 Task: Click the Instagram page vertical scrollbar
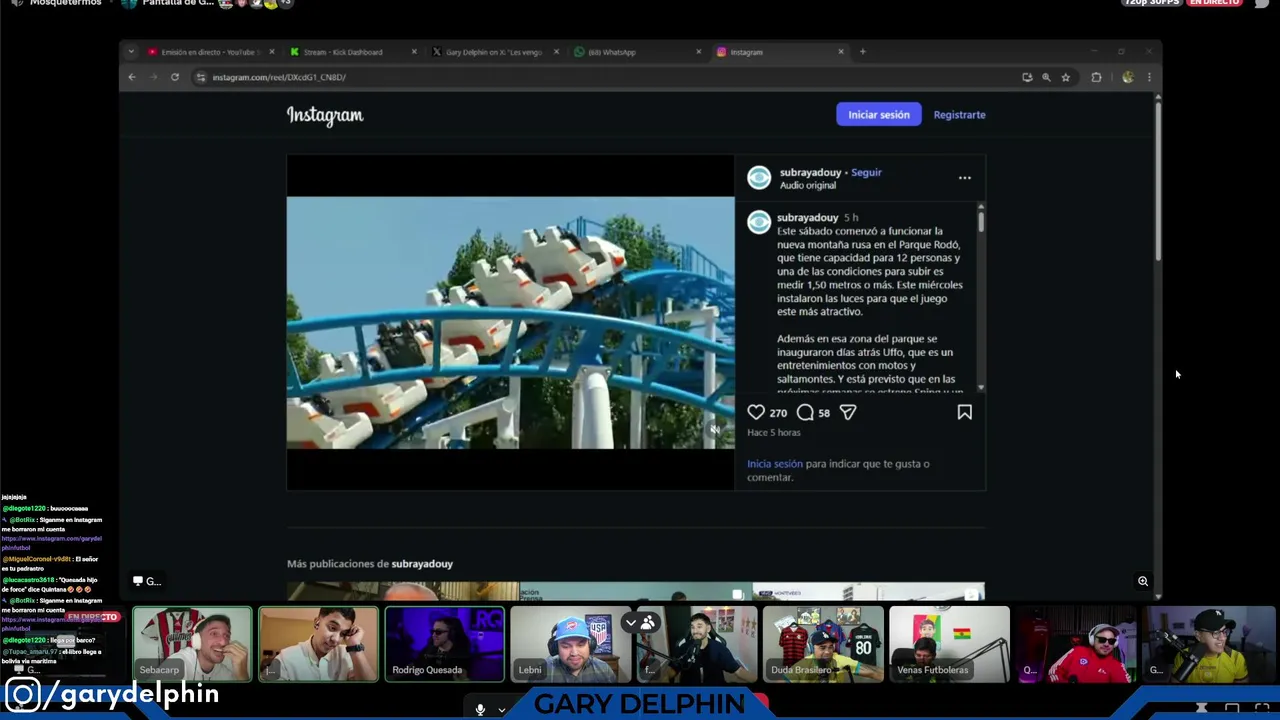pos(1158,180)
